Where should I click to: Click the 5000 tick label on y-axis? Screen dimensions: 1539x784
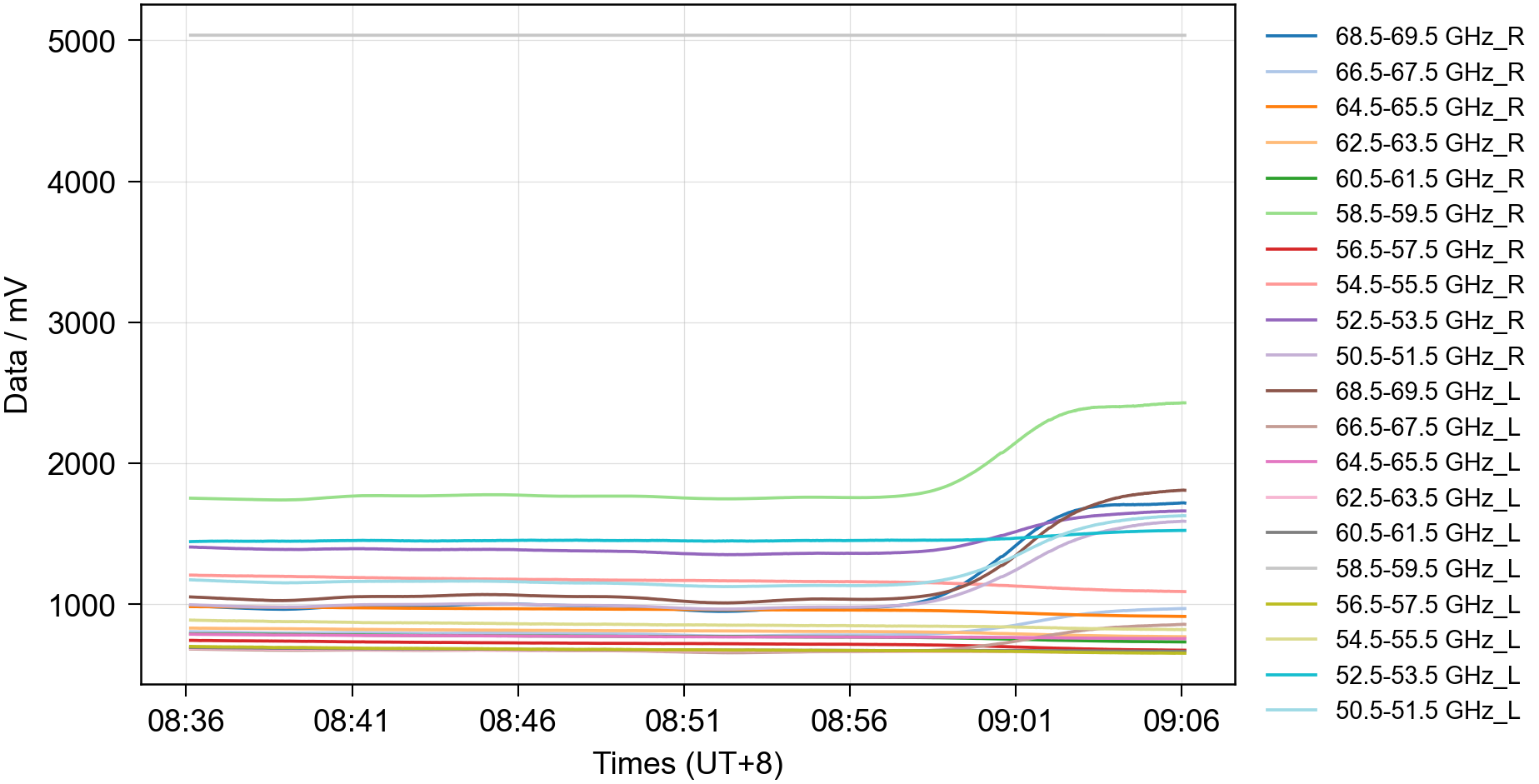click(x=82, y=42)
